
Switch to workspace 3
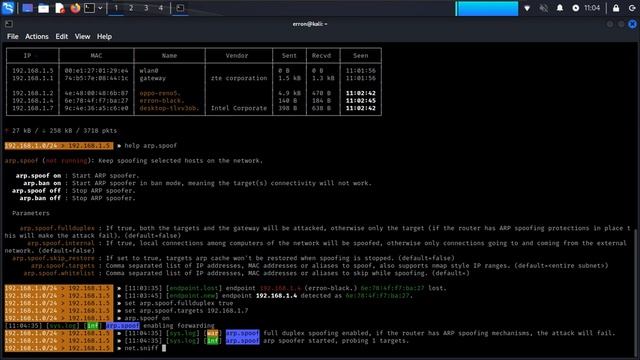tap(146, 8)
